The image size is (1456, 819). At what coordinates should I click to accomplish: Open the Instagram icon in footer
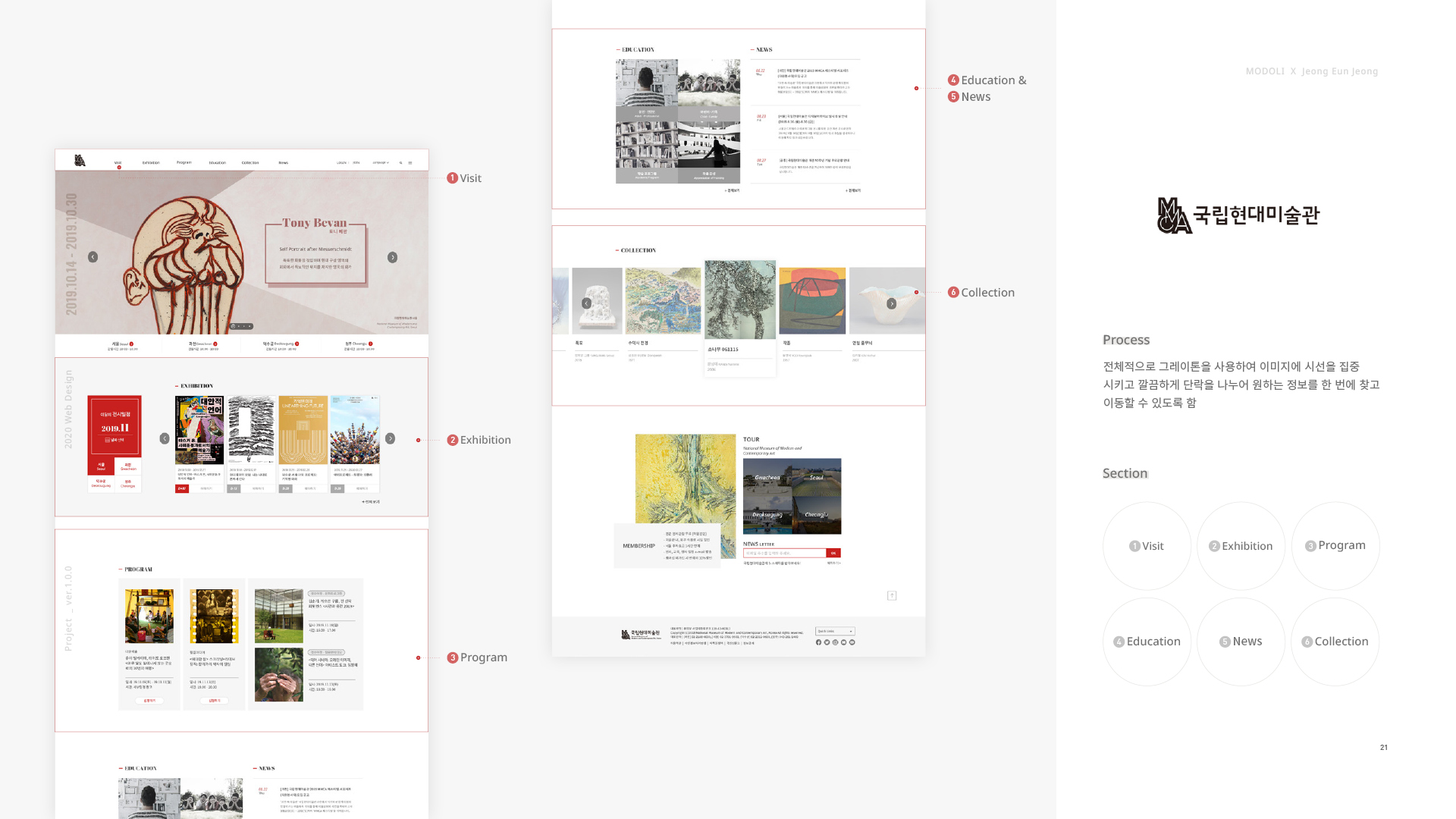(835, 642)
